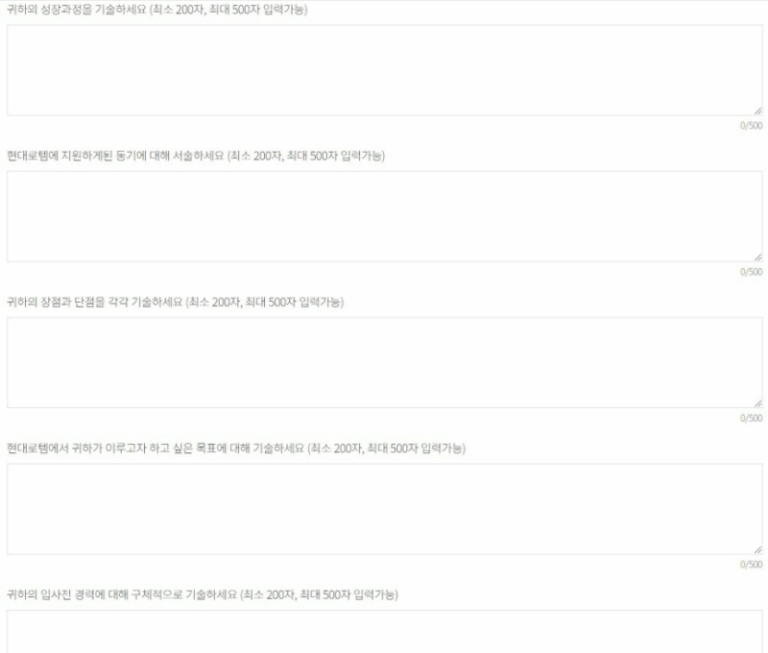The image size is (768, 653).
Task: Click resize grip on 지원 동기 text area
Action: click(x=758, y=257)
